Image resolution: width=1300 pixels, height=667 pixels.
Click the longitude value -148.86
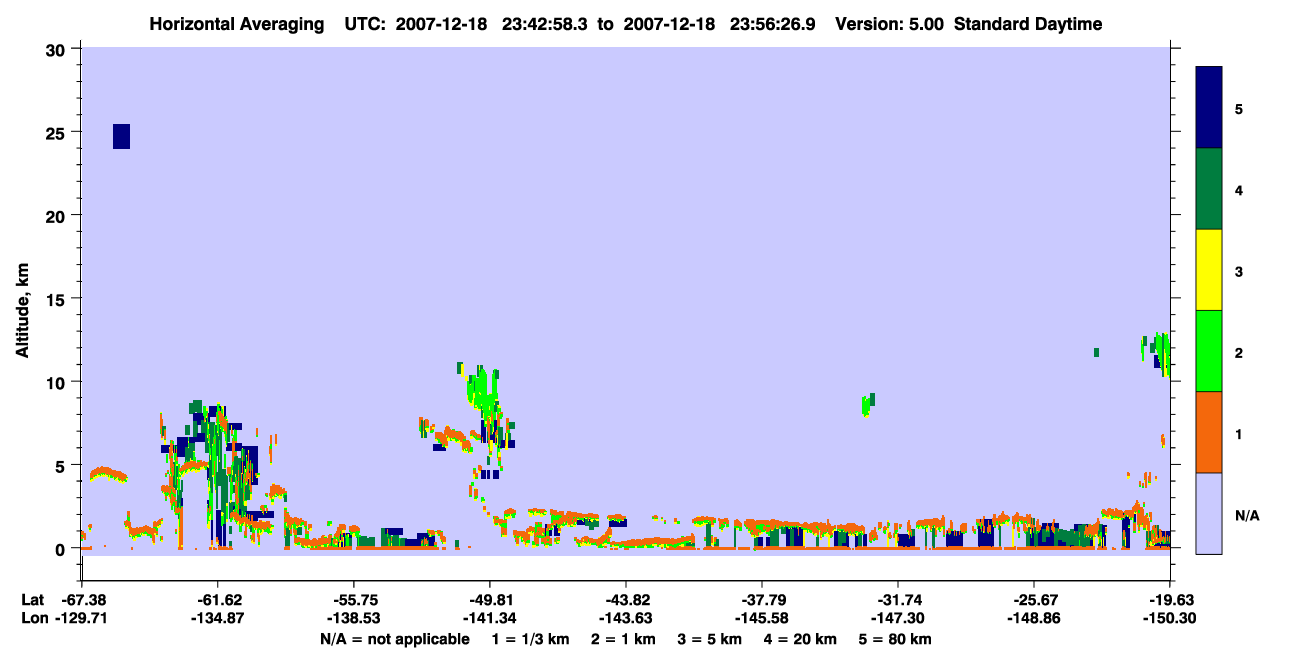click(1034, 619)
